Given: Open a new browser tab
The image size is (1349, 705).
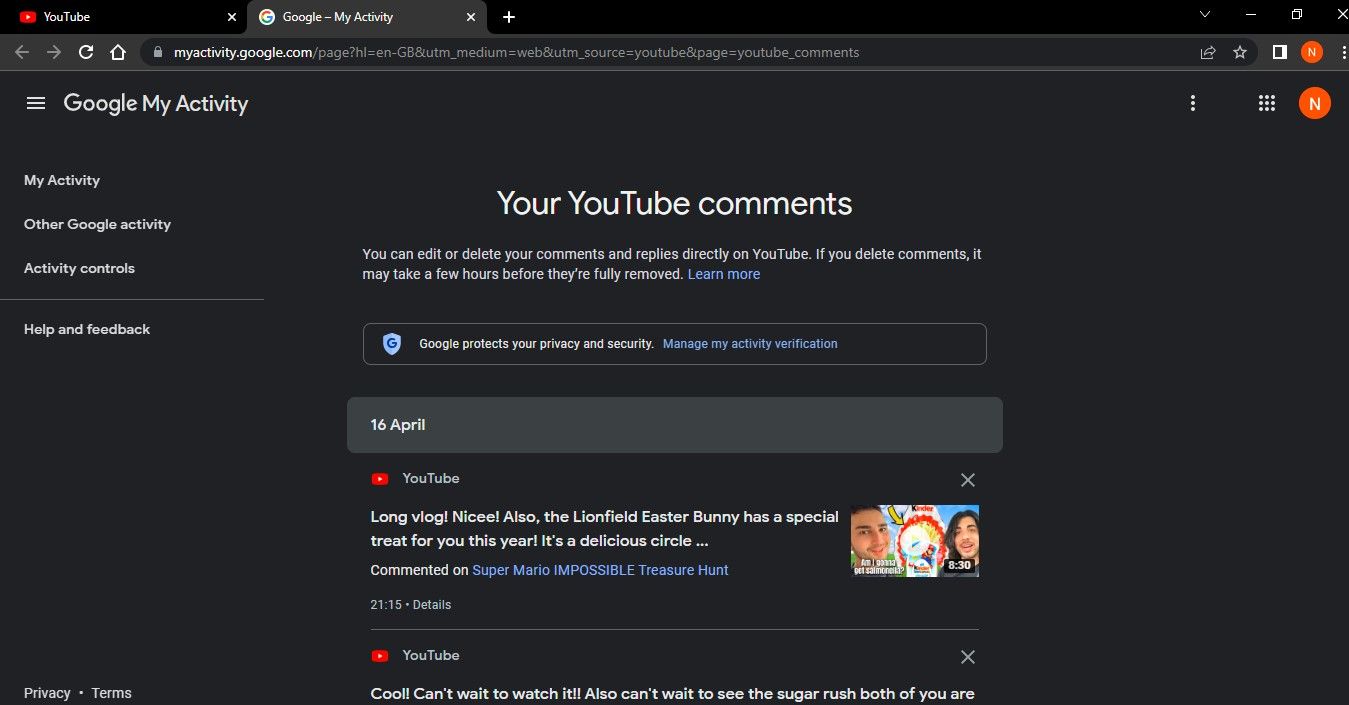Looking at the screenshot, I should (509, 17).
